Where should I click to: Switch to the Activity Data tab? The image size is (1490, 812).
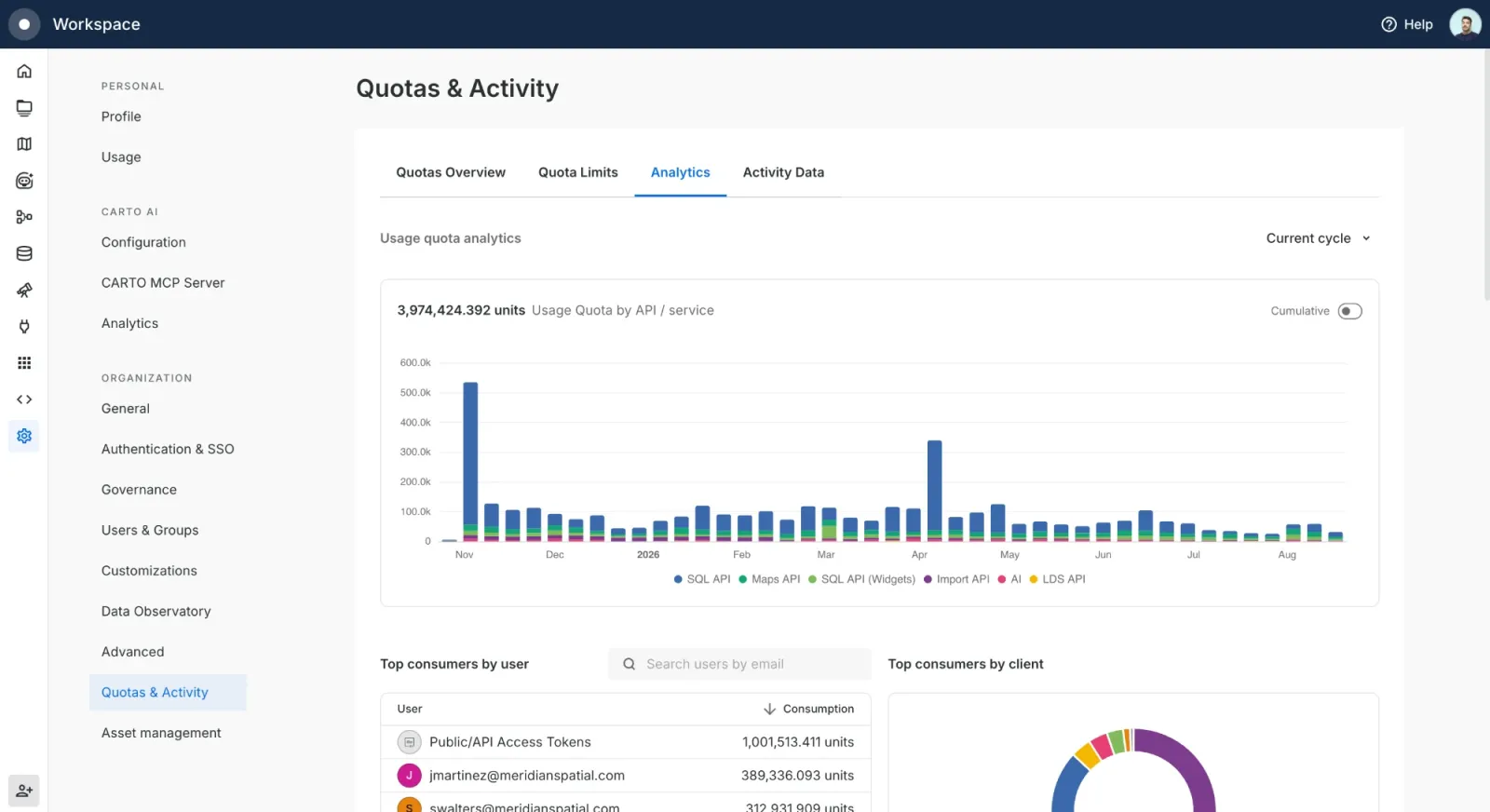click(x=783, y=172)
